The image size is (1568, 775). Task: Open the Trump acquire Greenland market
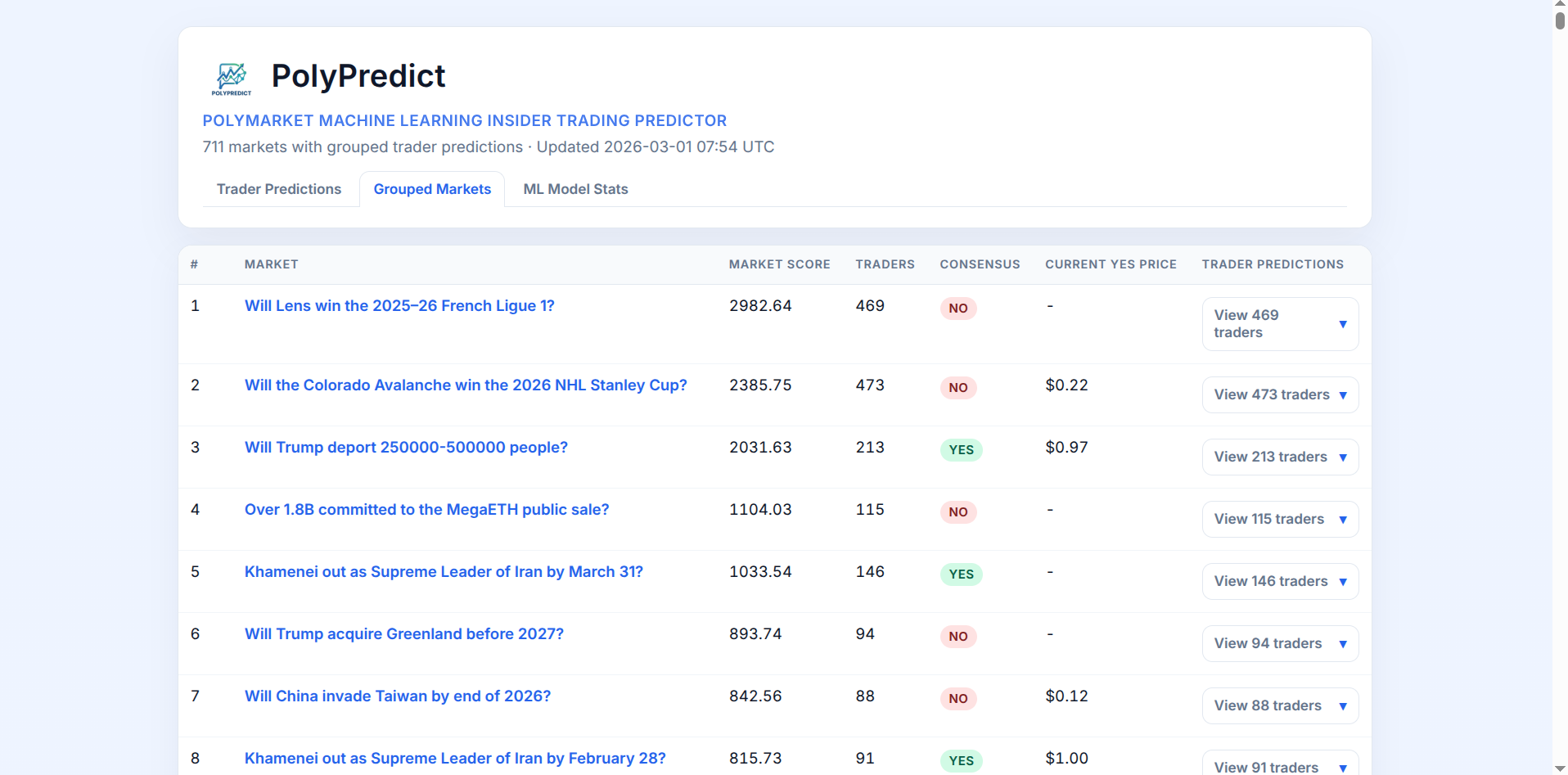click(x=404, y=633)
